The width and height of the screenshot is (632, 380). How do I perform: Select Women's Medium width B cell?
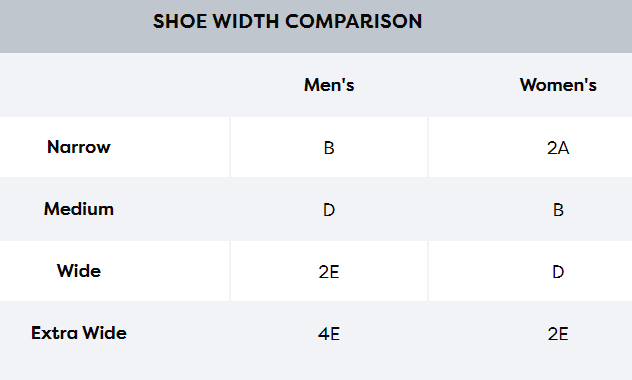(x=530, y=209)
